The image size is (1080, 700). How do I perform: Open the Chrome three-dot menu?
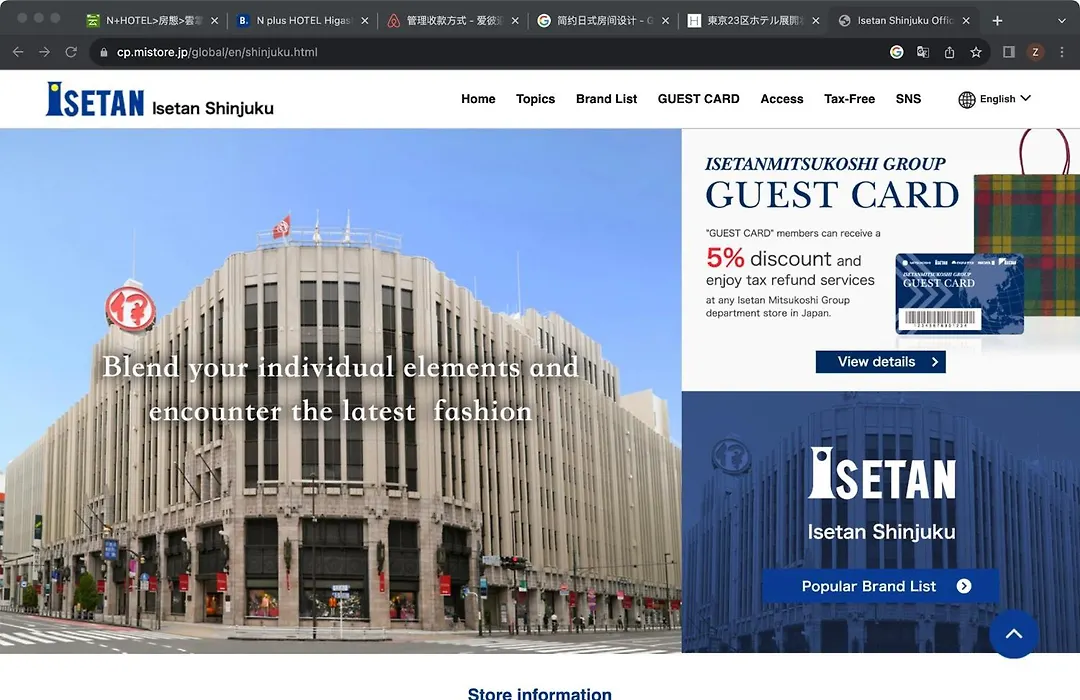(x=1061, y=52)
